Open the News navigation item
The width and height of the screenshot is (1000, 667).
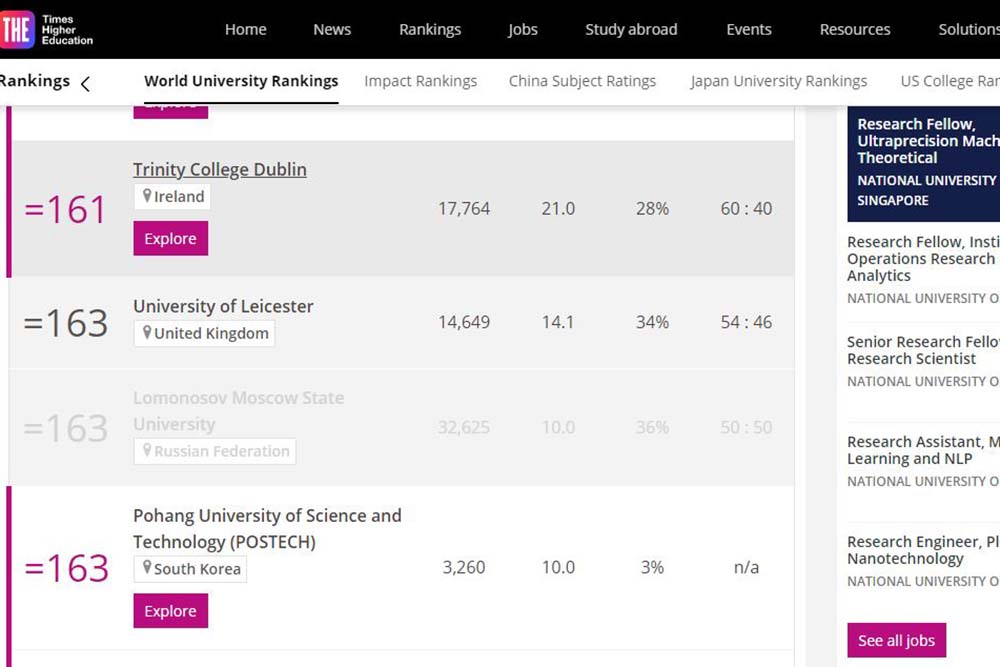coord(332,29)
